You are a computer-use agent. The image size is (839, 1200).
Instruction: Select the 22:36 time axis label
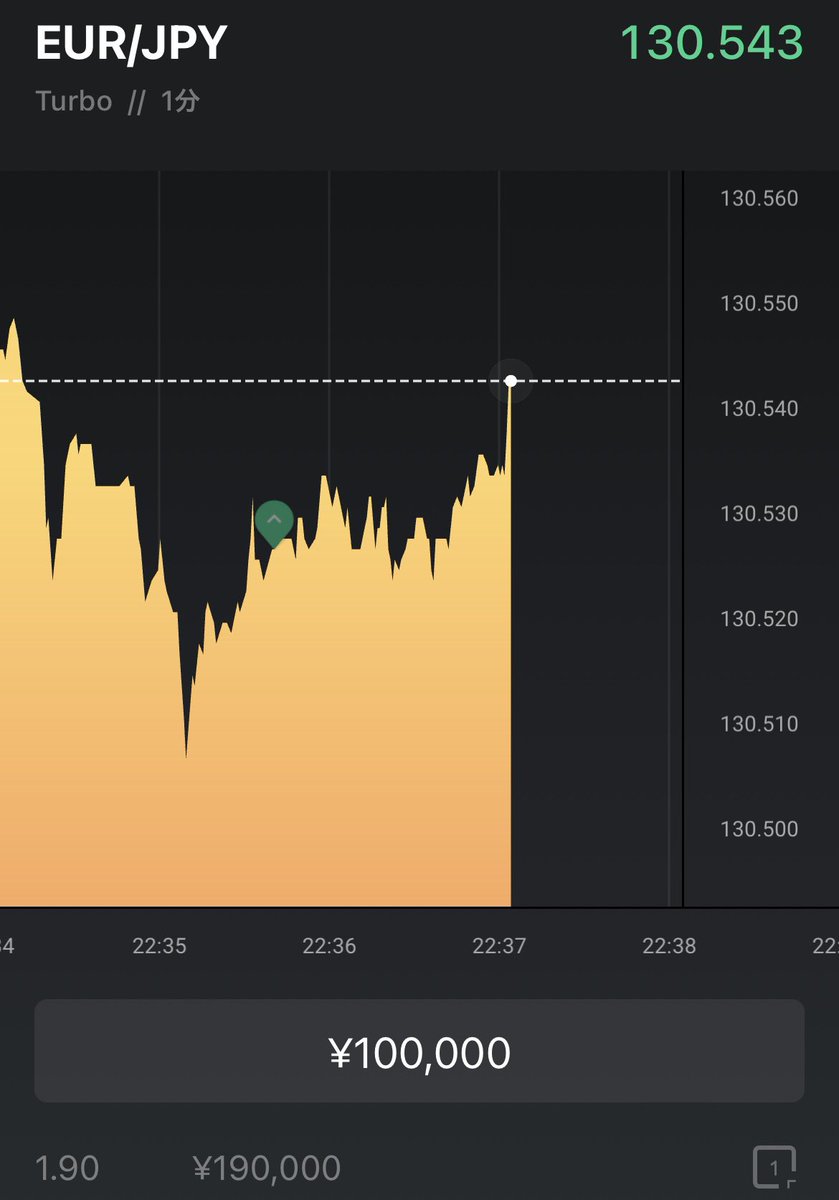329,946
